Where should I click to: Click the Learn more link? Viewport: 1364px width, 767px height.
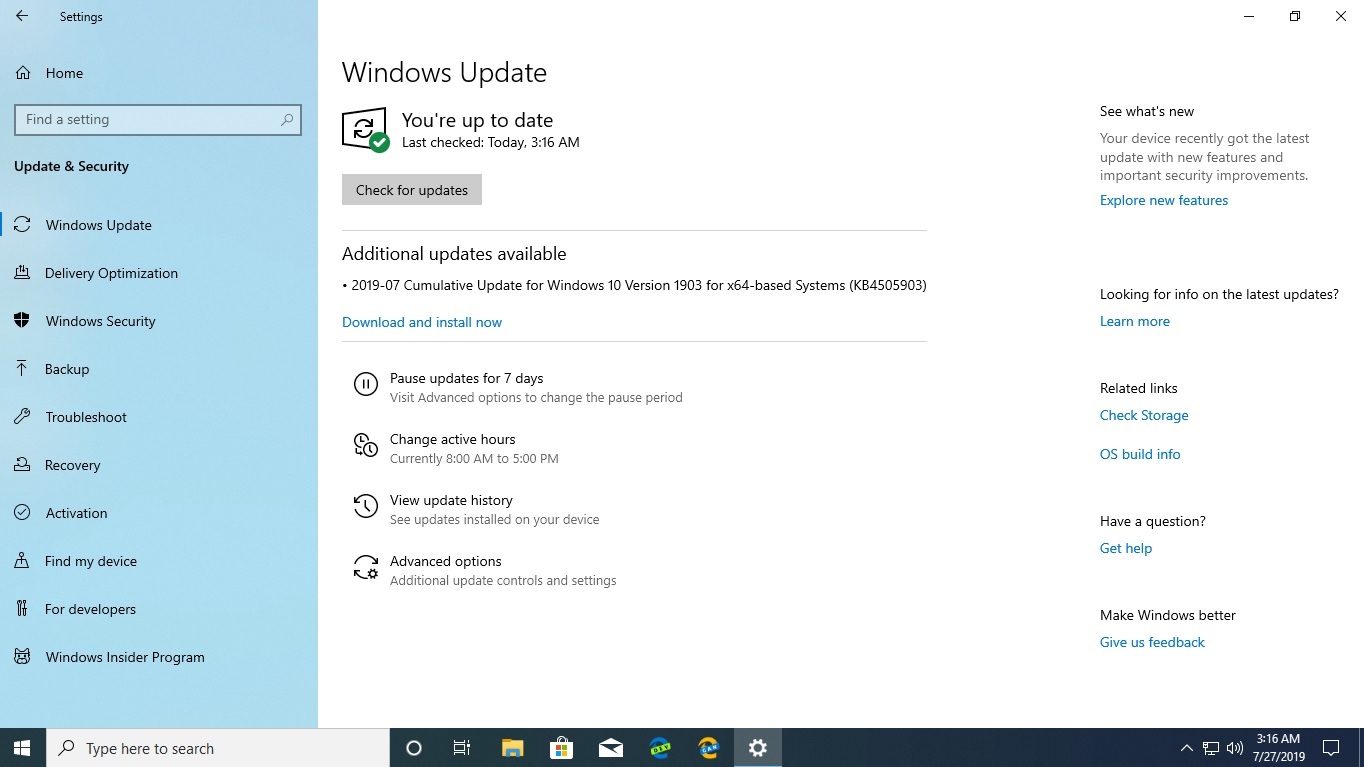tap(1135, 321)
